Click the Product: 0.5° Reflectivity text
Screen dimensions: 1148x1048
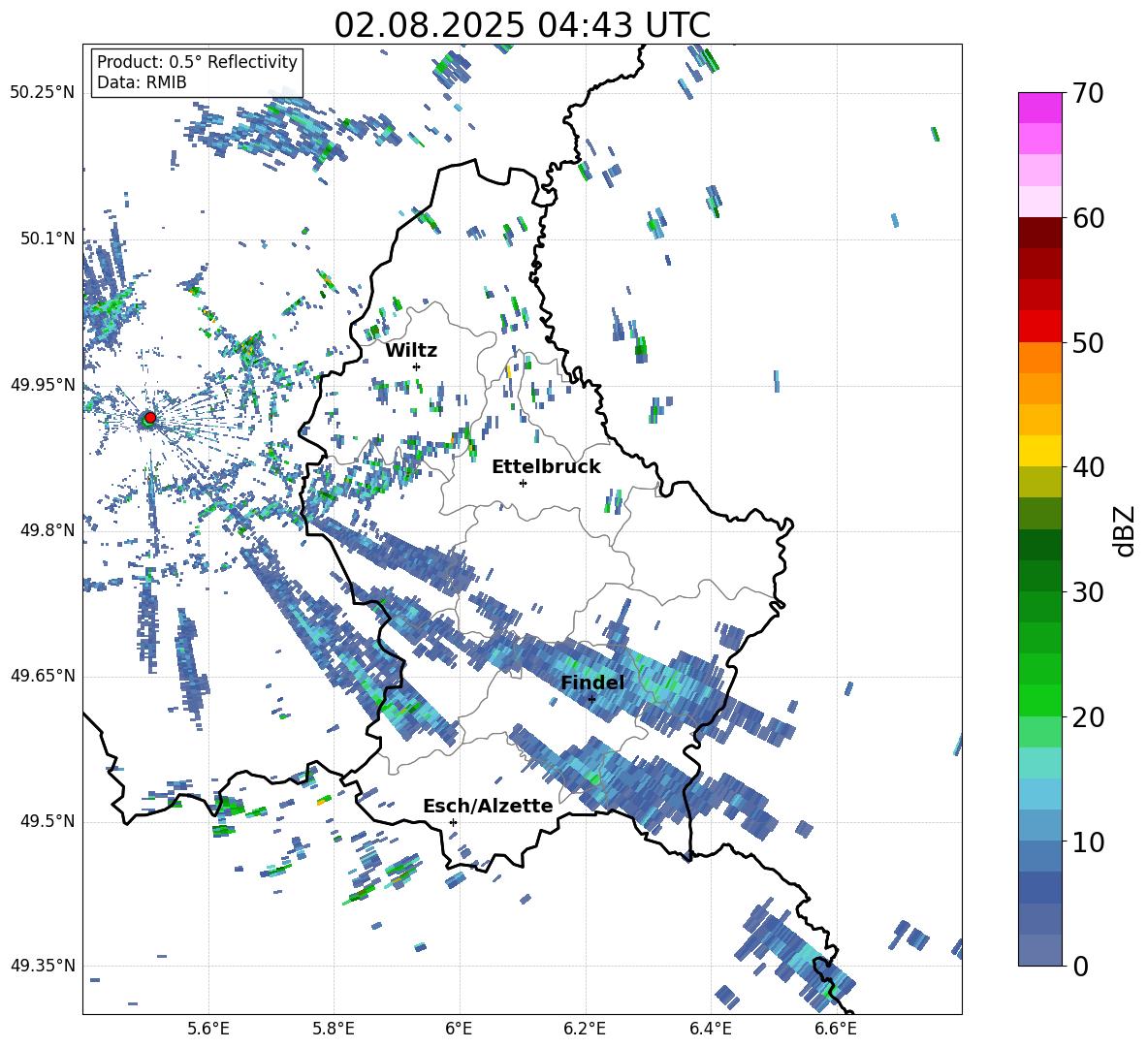click(197, 61)
